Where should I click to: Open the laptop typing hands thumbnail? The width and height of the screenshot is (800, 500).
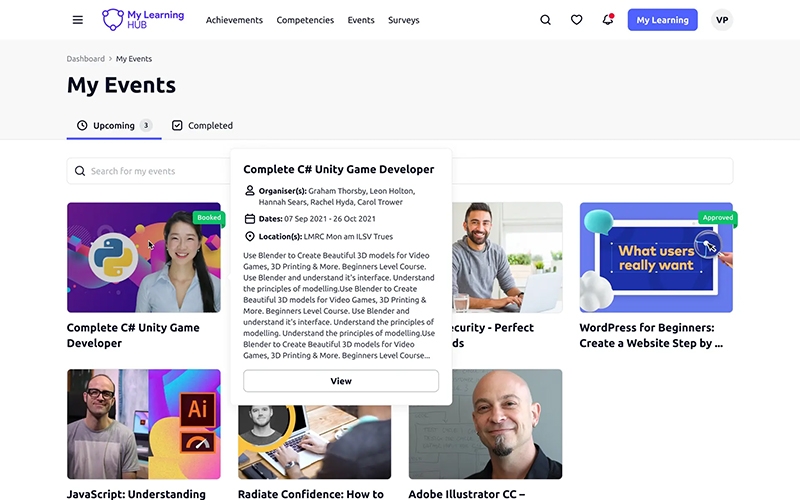coord(314,442)
